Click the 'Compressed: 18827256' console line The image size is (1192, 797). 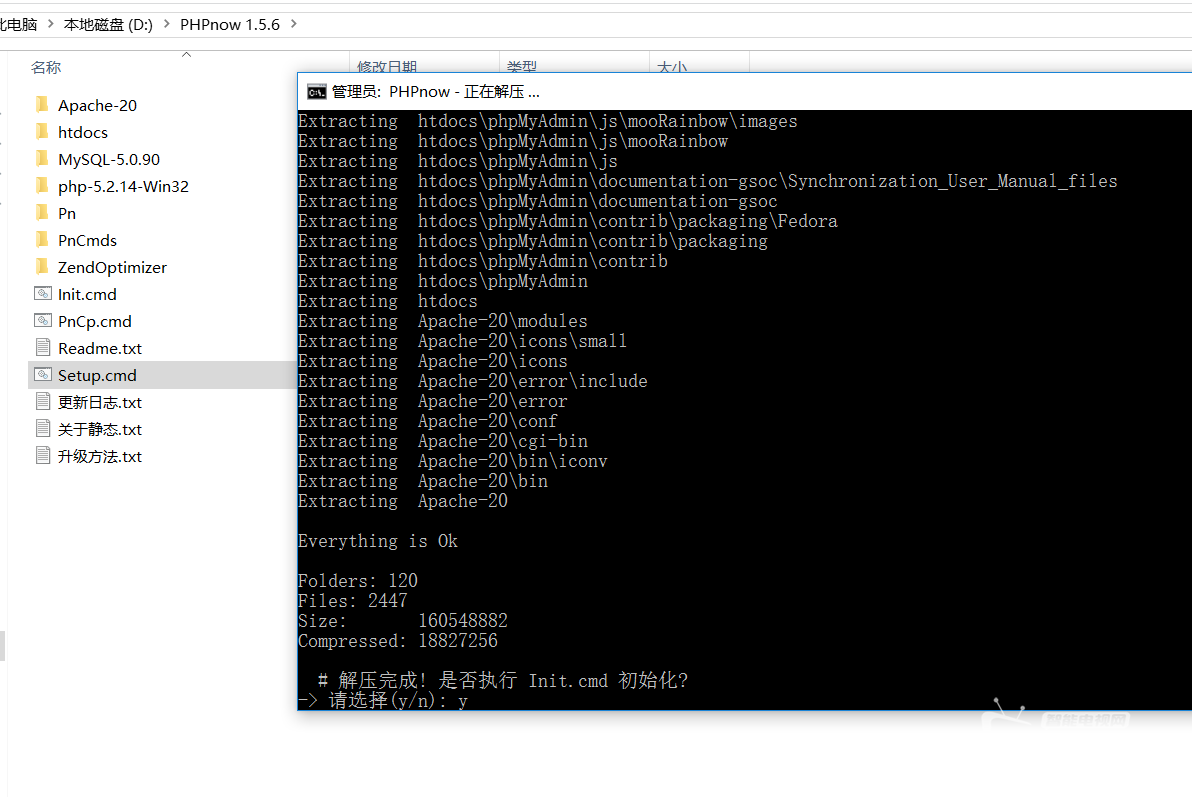point(398,641)
